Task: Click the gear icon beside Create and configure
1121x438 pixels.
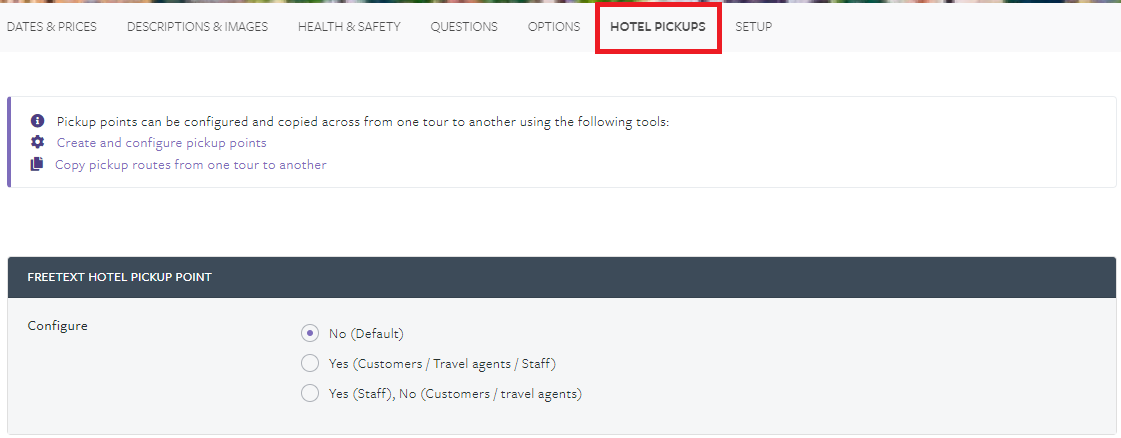Action: 37,142
